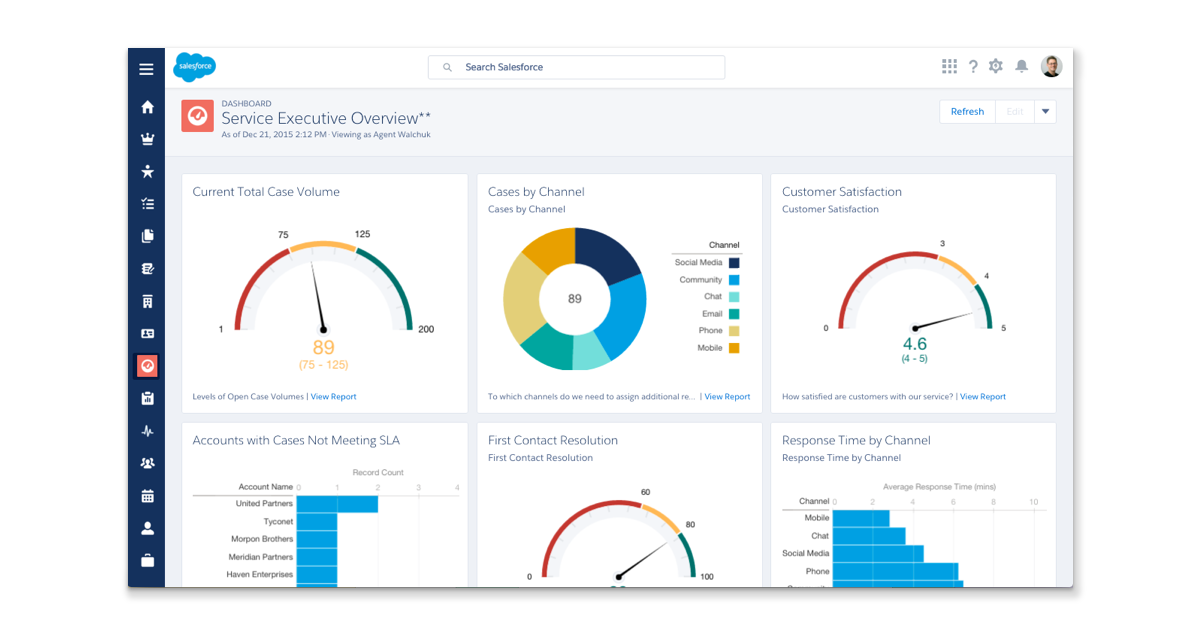
Task: Open the Accounts building sidebar icon
Action: 147,301
